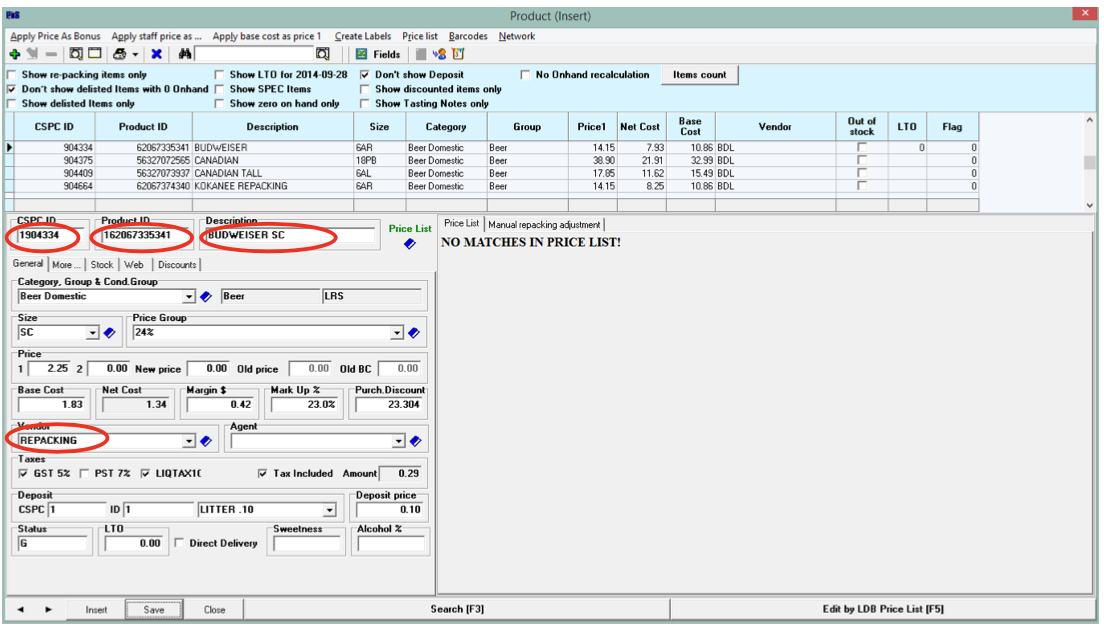Click the green plus add-record icon
1104x628 pixels.
point(14,54)
